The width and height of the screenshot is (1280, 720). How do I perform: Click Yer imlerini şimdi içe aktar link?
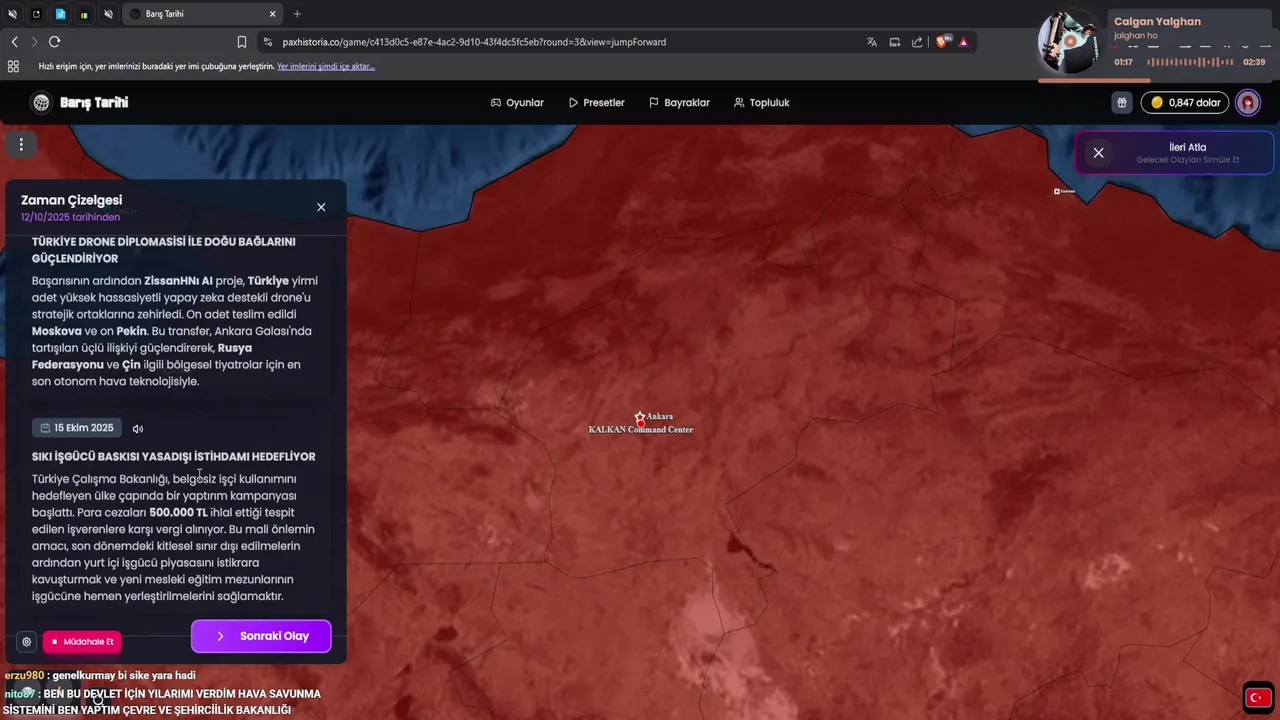click(x=326, y=66)
